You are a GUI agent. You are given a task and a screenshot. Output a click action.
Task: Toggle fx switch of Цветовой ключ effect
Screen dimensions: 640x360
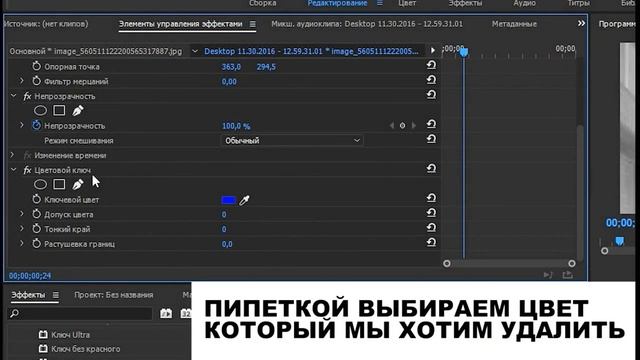pyautogui.click(x=27, y=170)
